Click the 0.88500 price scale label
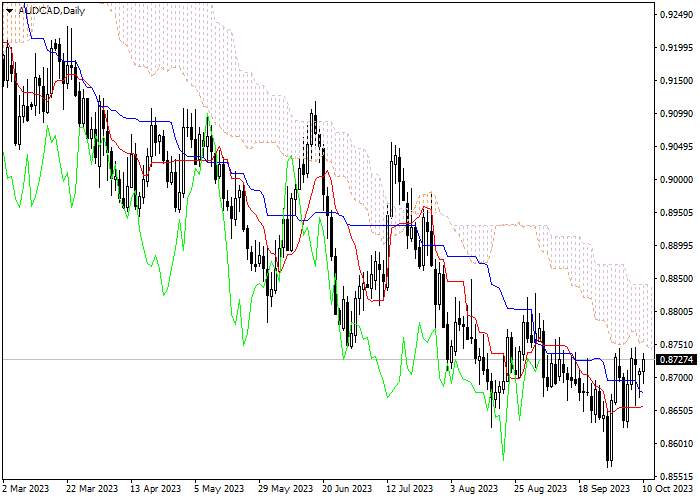Screen dimensions: 700x500 click(674, 279)
